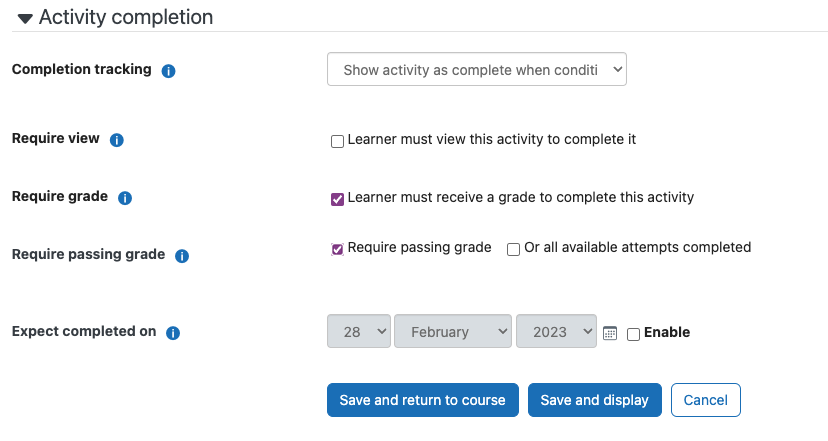
Task: Open Require passing grade help icon
Action: [x=182, y=256]
